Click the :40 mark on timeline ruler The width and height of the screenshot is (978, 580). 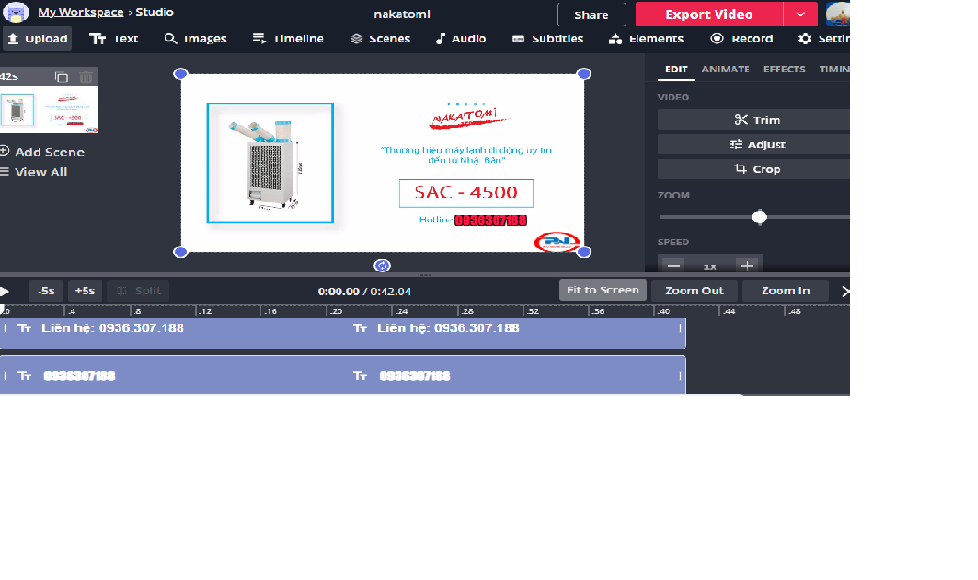663,311
